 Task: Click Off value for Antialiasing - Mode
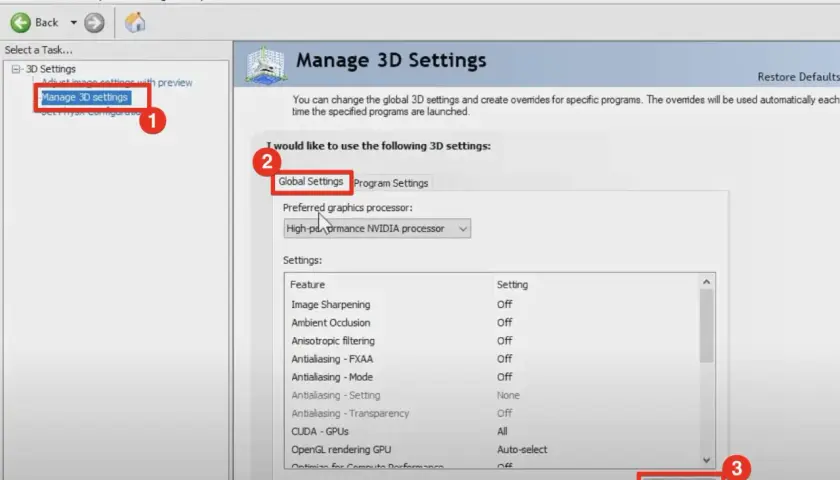point(505,377)
